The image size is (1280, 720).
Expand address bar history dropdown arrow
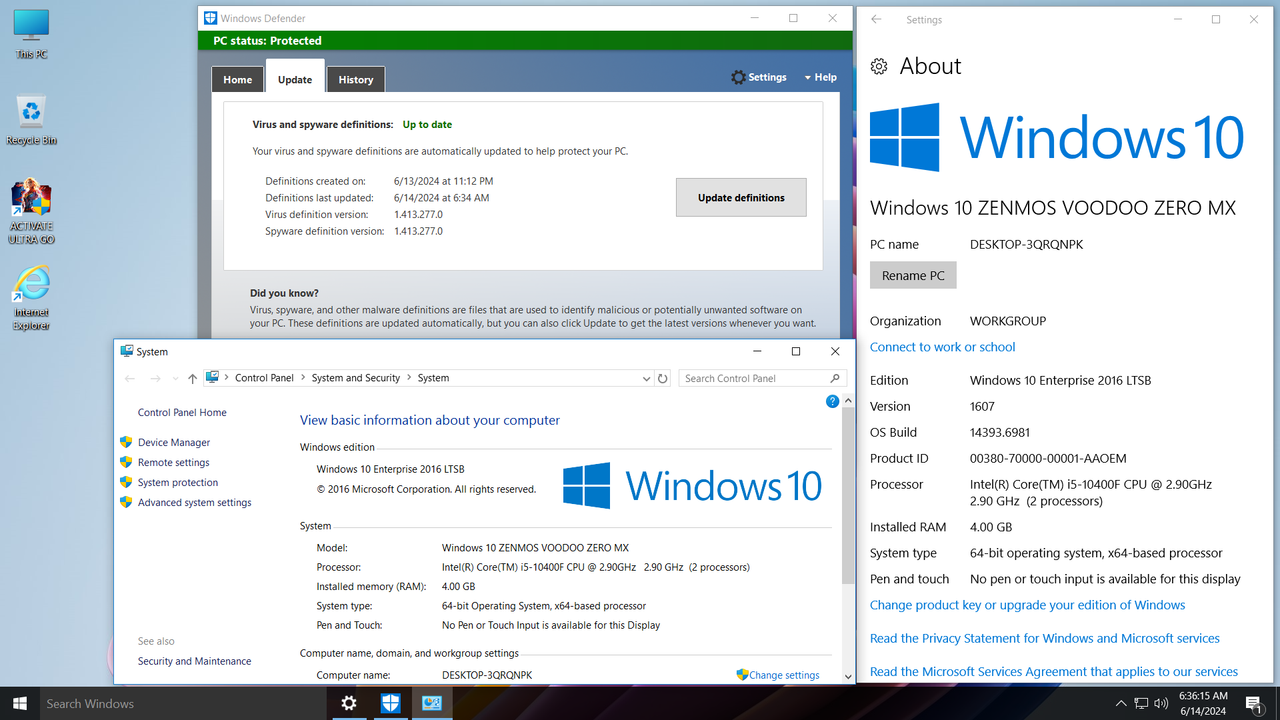click(x=646, y=379)
